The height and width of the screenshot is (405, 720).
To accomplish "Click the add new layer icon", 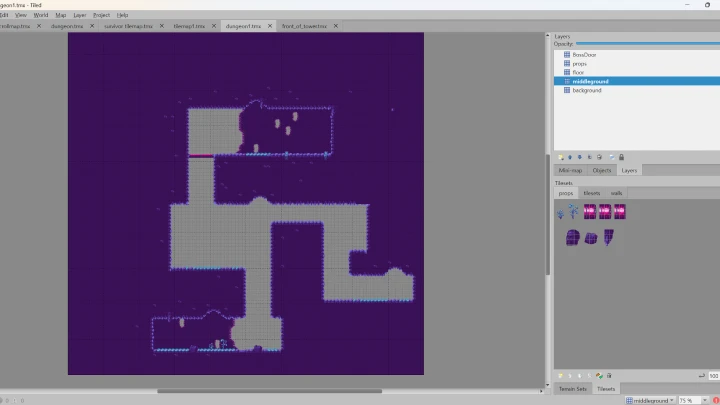I will pyautogui.click(x=560, y=157).
